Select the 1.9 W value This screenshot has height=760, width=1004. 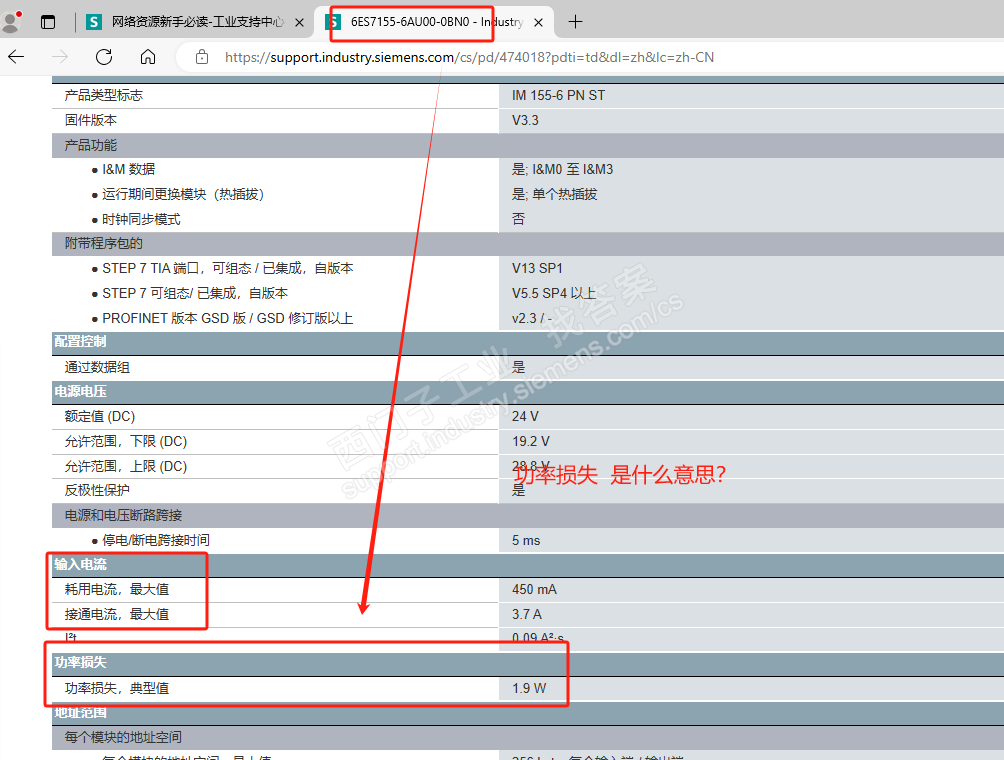(x=529, y=689)
